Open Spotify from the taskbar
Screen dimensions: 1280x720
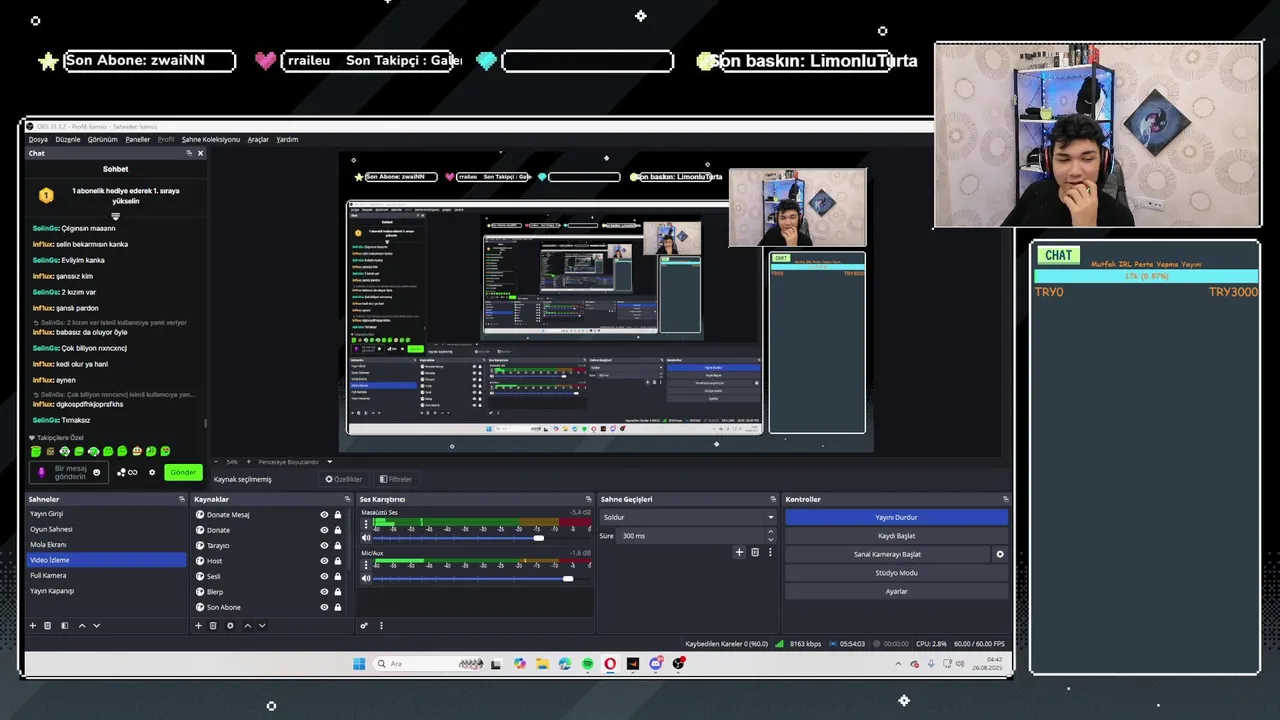[587, 664]
